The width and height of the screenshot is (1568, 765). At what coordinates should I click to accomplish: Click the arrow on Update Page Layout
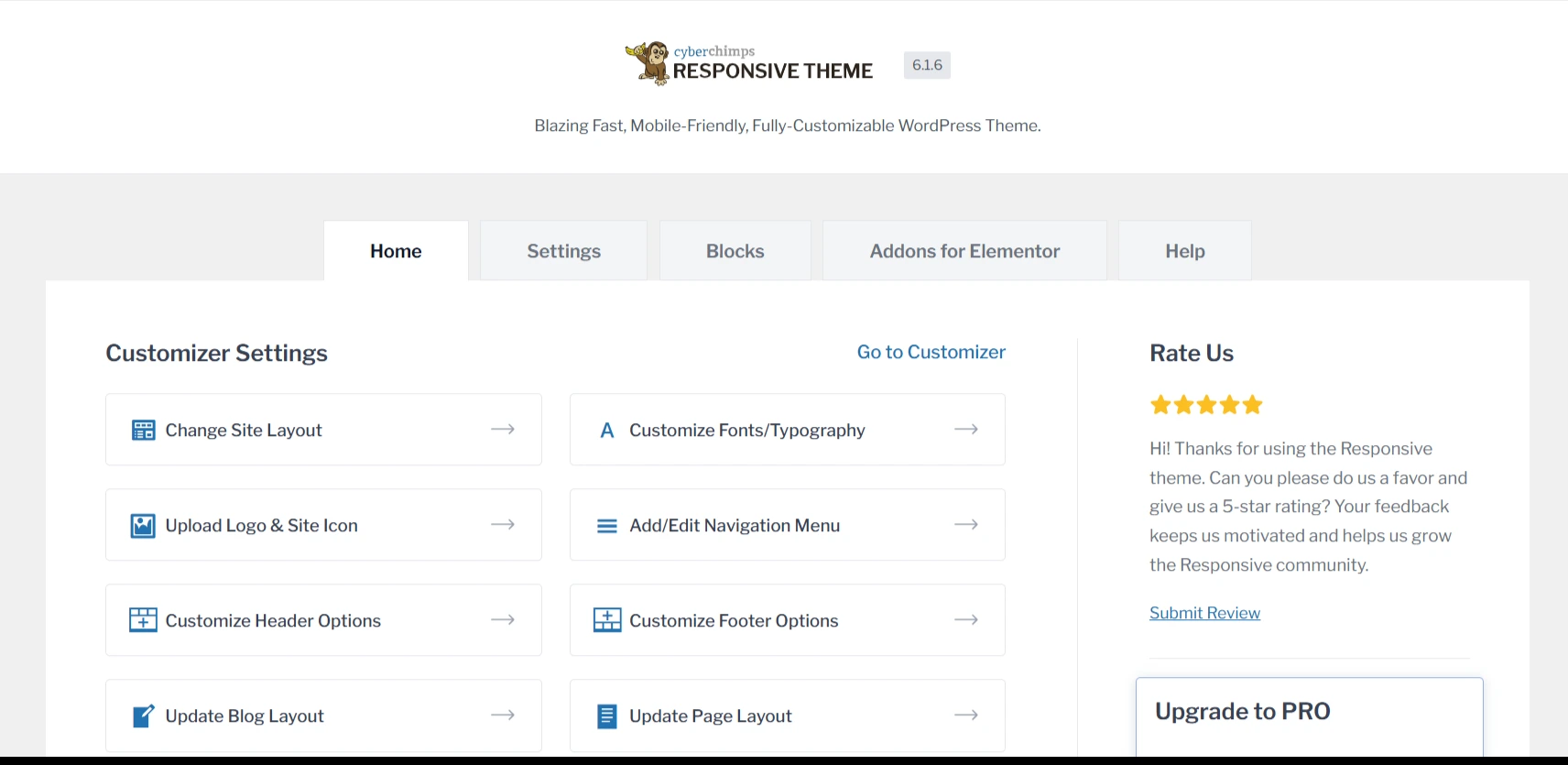point(966,716)
